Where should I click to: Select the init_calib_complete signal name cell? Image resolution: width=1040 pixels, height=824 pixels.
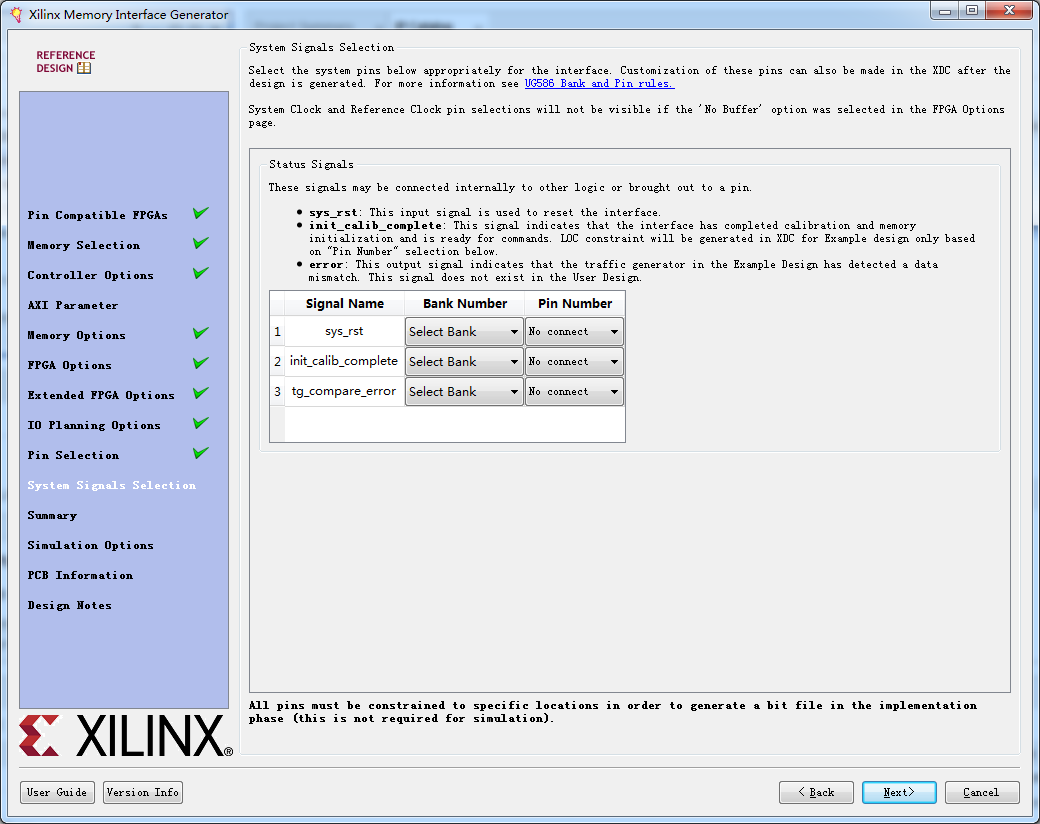point(344,362)
